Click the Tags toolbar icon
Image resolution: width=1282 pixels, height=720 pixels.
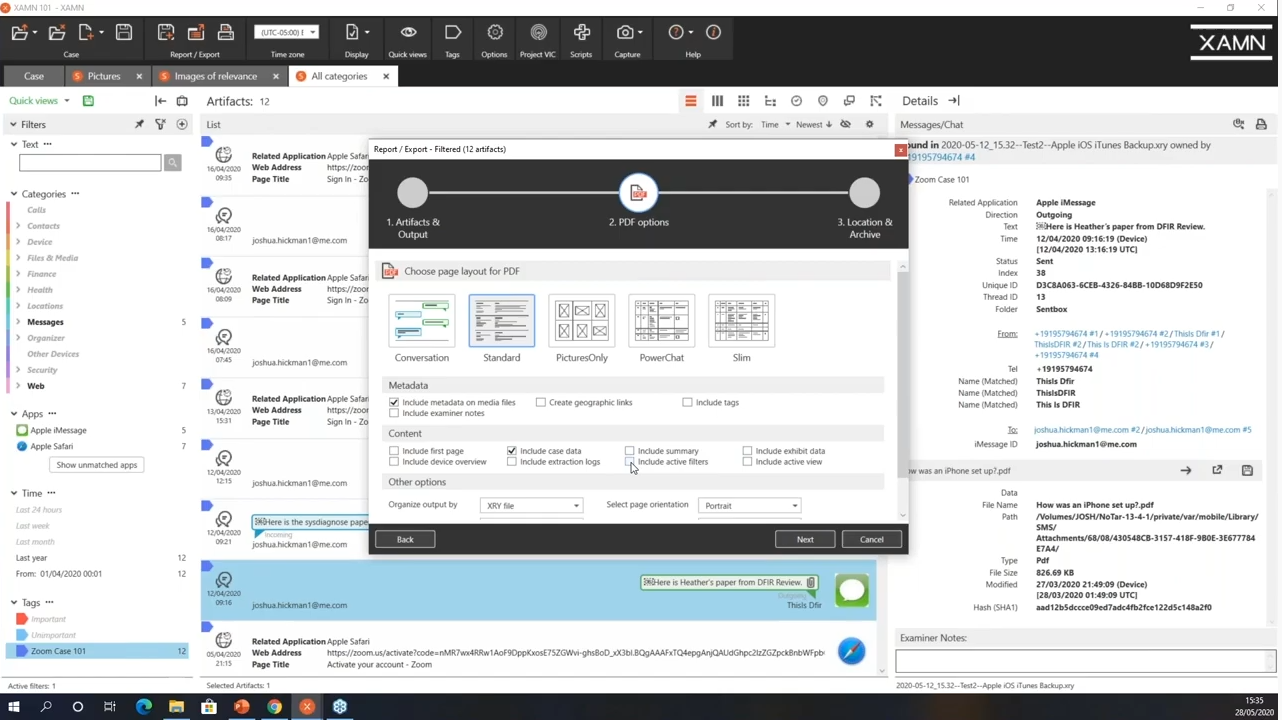click(453, 33)
